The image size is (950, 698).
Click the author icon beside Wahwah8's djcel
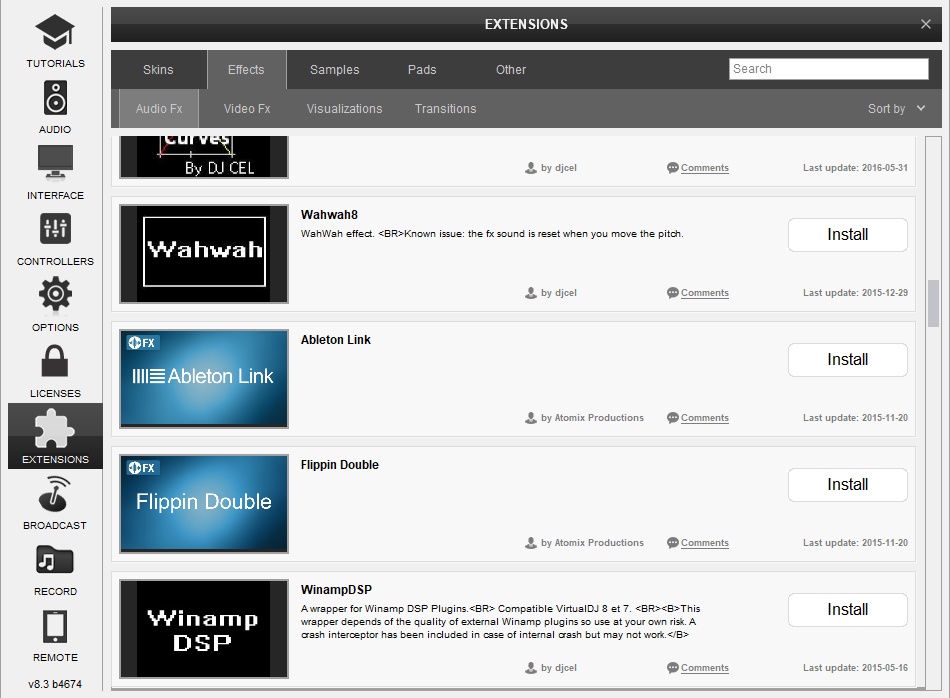[x=531, y=293]
